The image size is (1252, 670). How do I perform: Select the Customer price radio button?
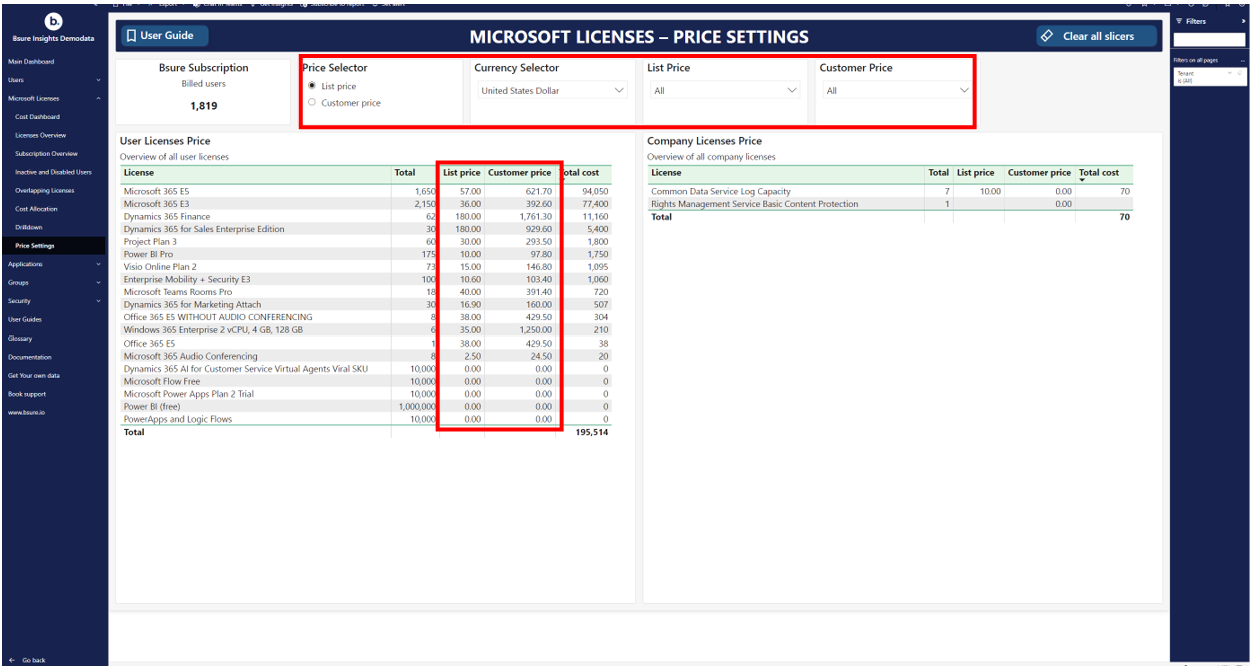pos(312,103)
